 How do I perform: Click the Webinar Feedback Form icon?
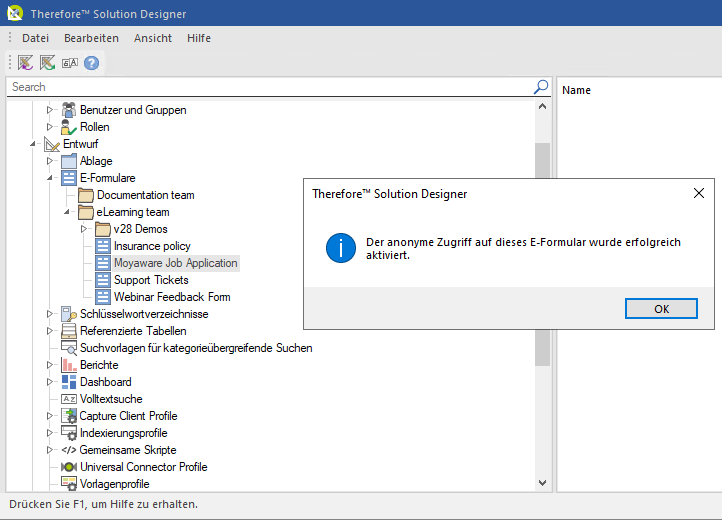point(103,297)
